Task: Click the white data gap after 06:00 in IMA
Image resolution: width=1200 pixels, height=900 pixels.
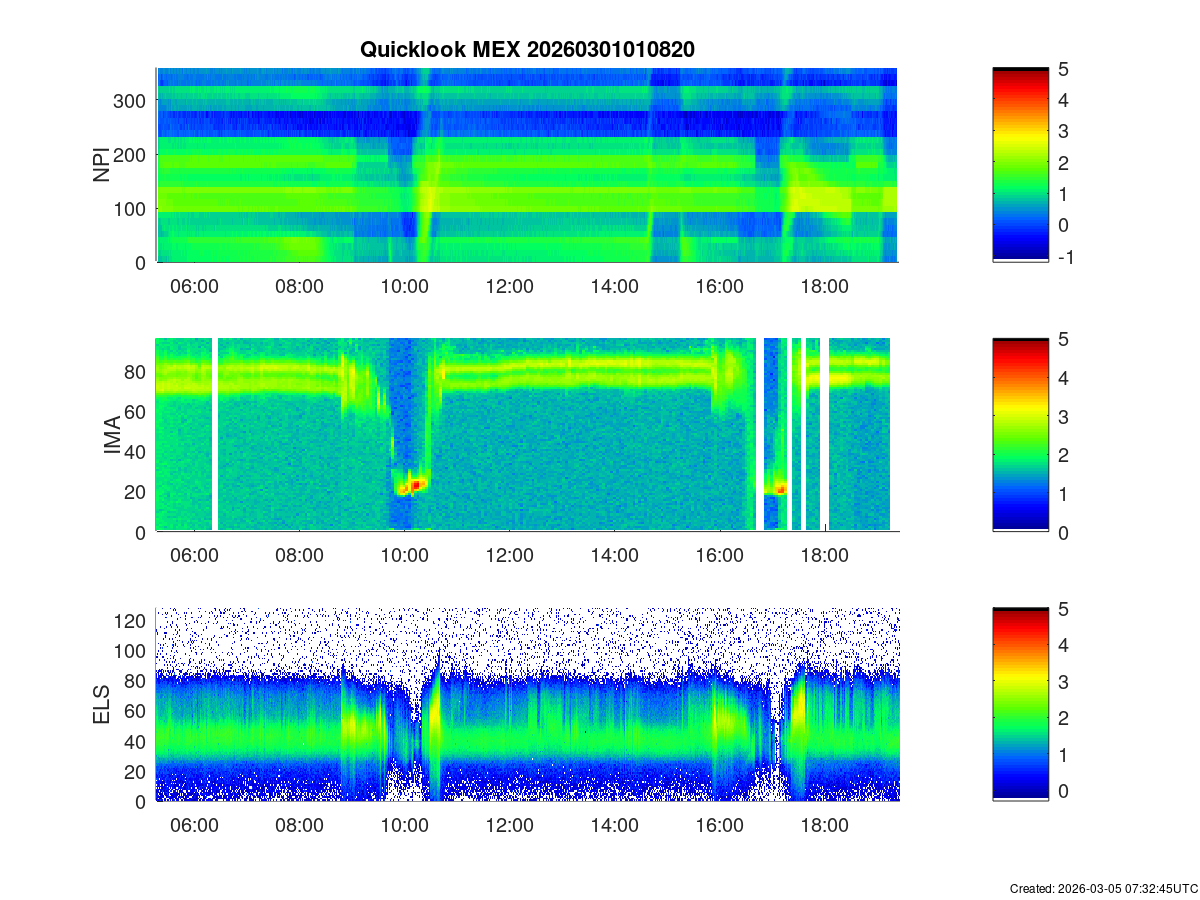Action: pos(215,435)
